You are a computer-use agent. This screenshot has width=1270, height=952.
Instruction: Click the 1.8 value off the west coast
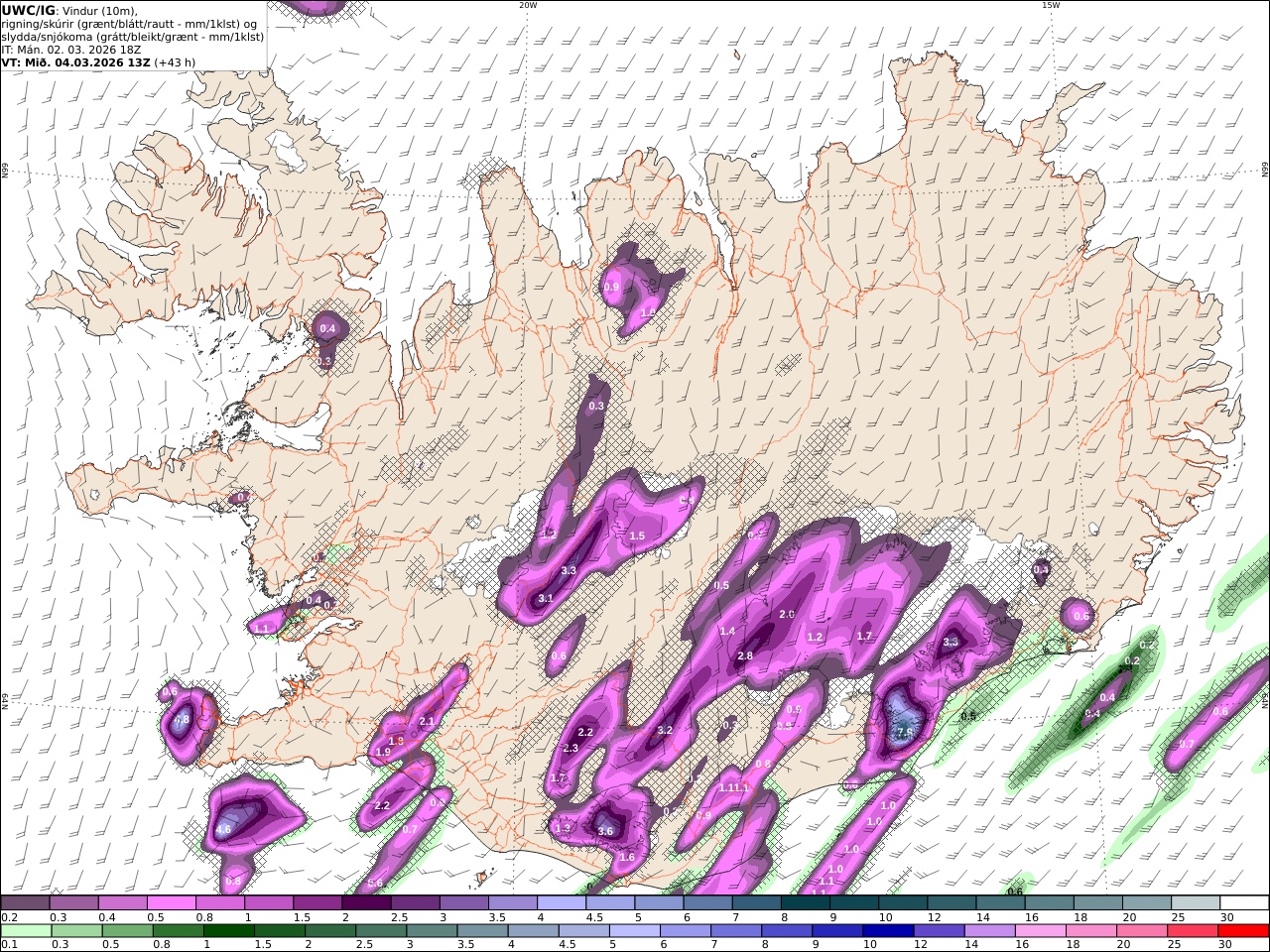click(182, 721)
